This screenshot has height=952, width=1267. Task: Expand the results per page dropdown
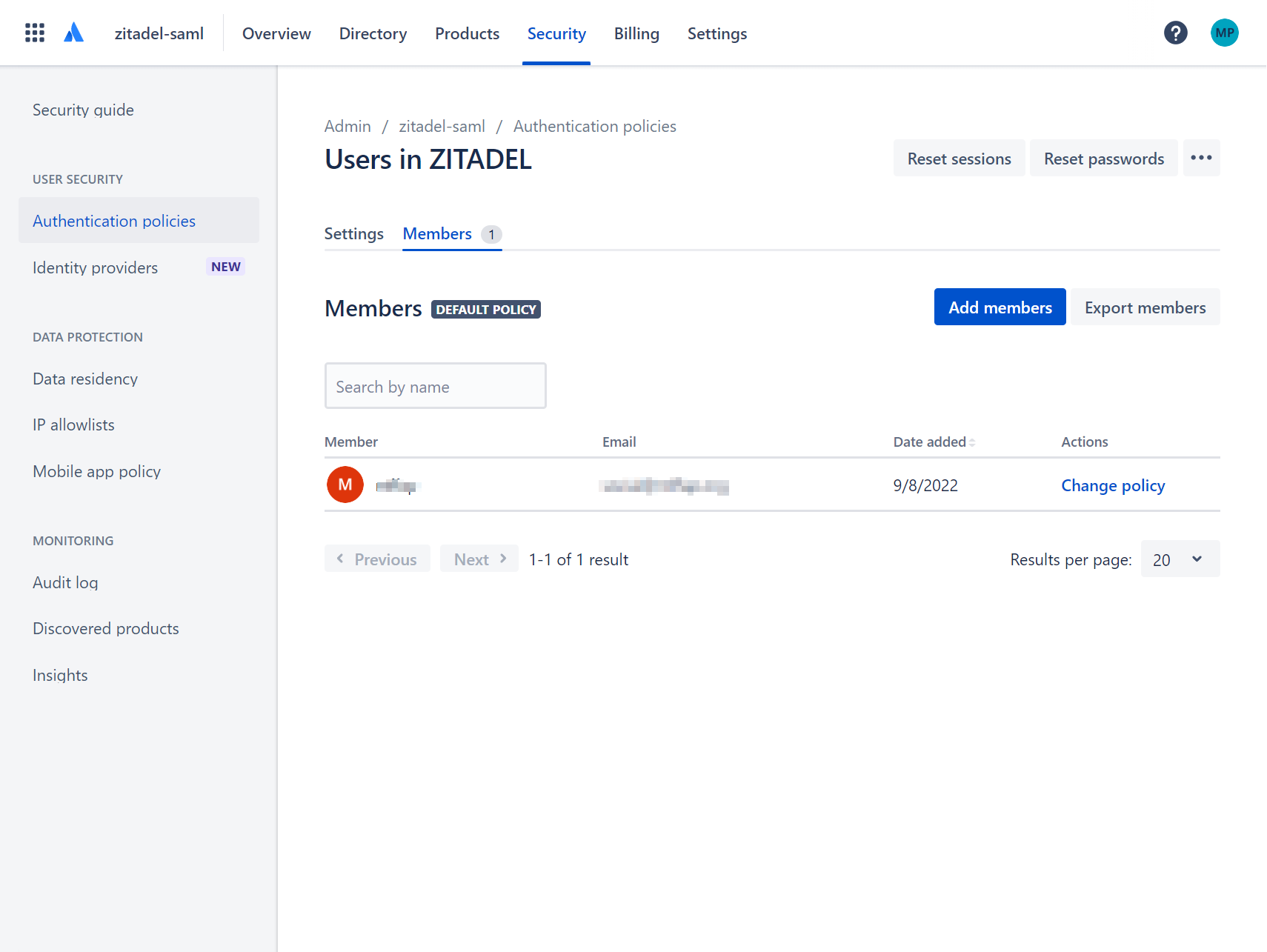point(1180,559)
